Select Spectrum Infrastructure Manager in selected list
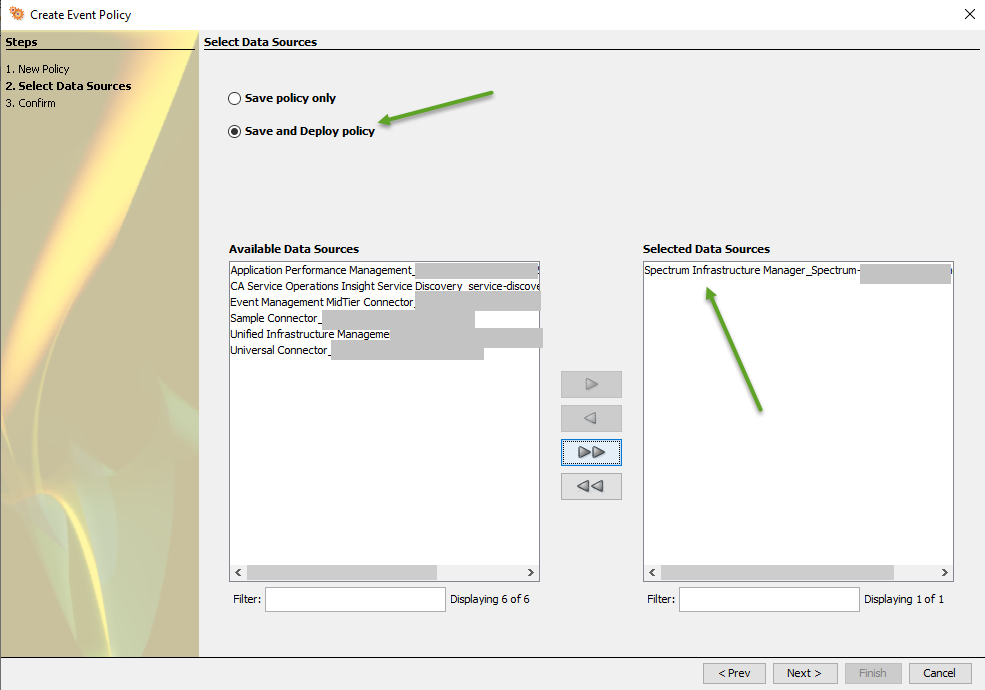Viewport: 985px width, 690px height. [798, 270]
